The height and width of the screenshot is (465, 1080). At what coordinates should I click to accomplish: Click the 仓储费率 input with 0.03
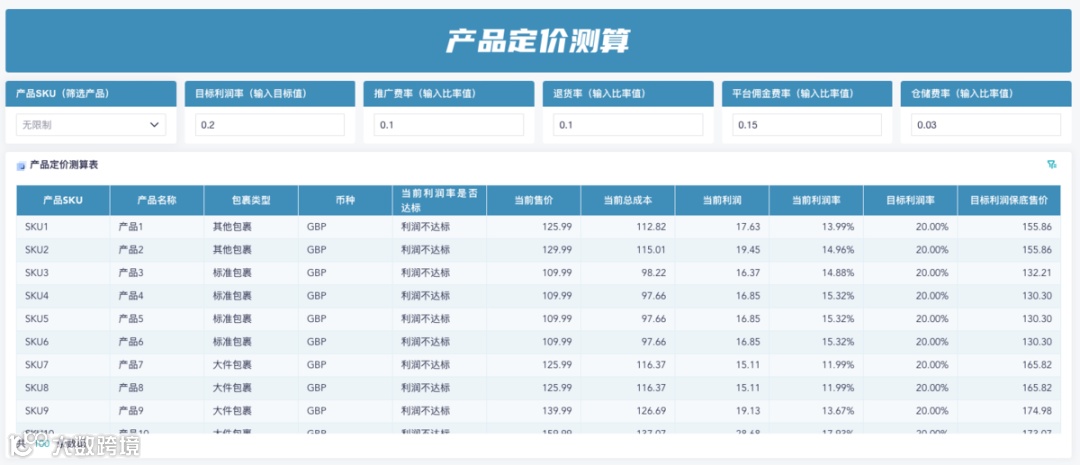coord(986,125)
